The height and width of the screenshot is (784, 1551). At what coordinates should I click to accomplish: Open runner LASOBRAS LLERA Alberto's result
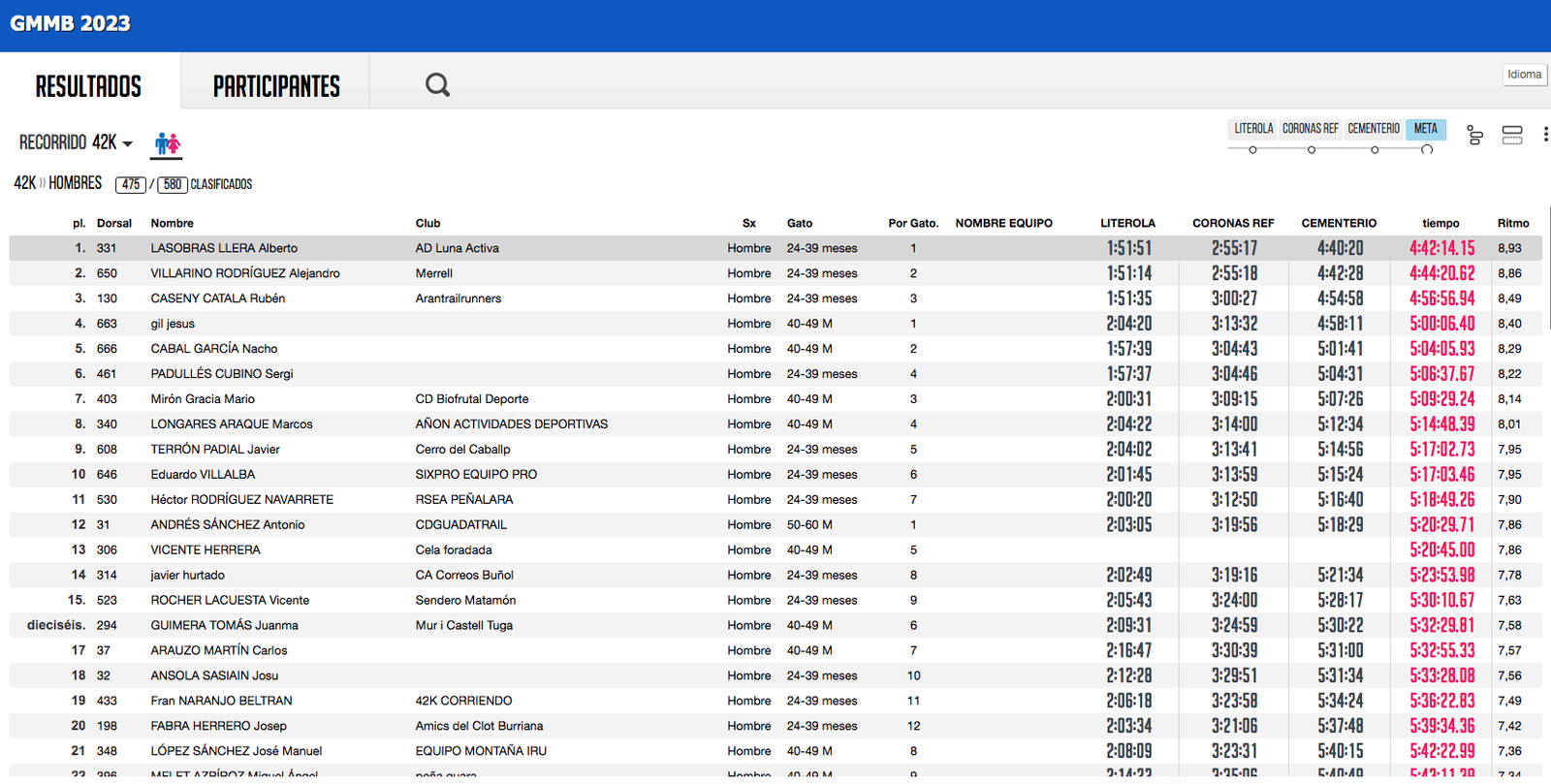[x=224, y=248]
